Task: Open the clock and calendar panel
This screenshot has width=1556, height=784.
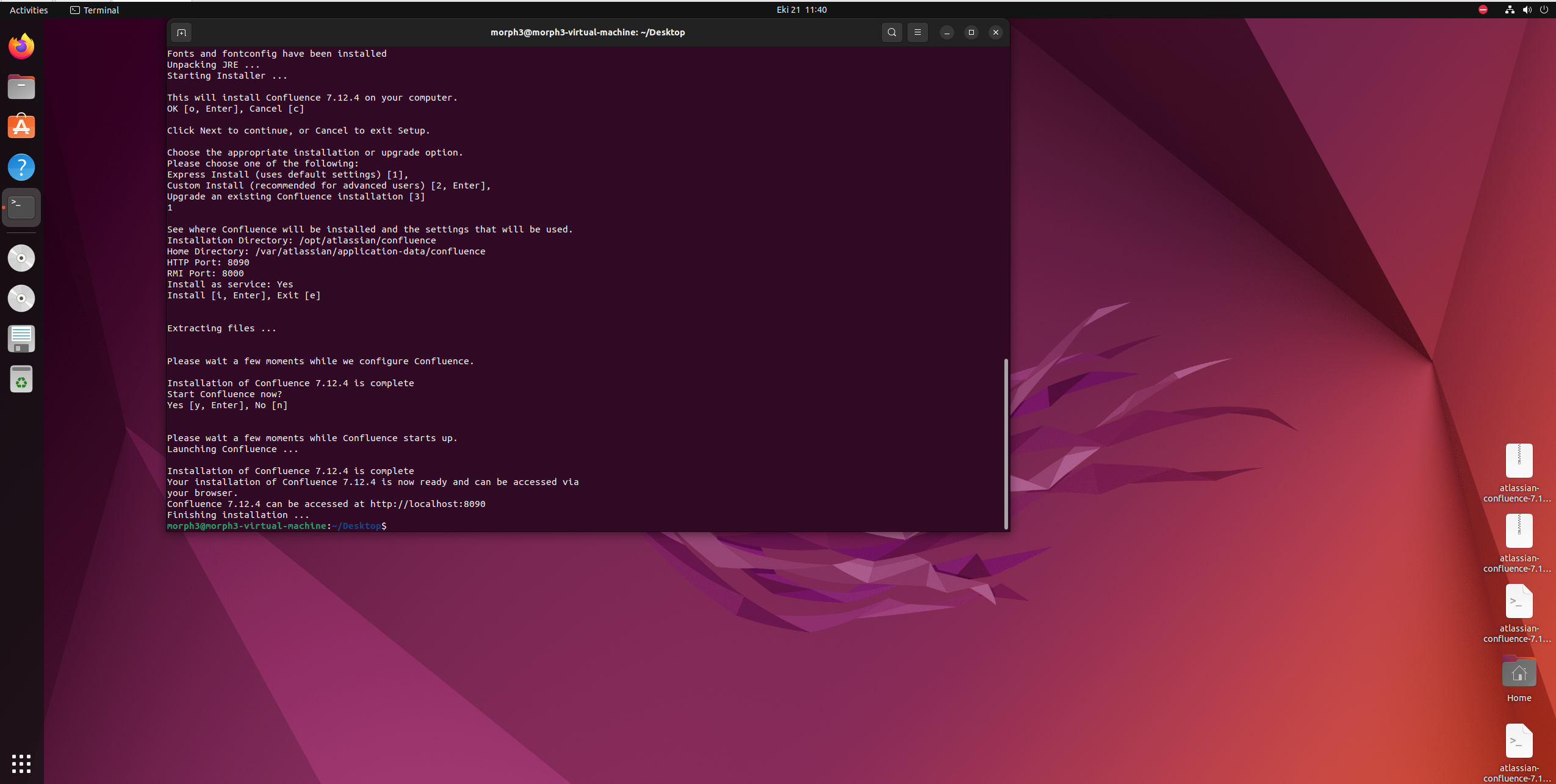Action: pos(801,10)
